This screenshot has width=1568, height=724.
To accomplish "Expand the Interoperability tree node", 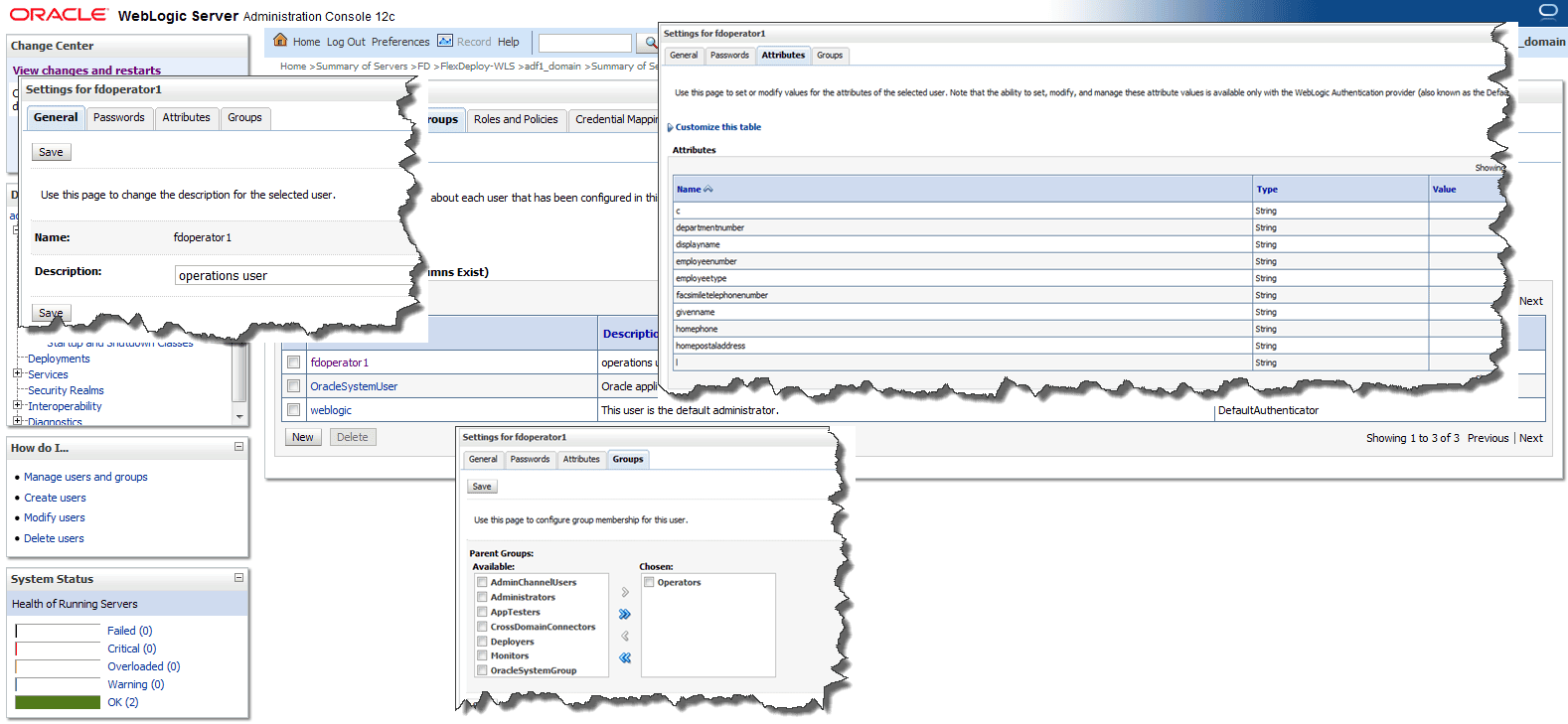I will pos(17,405).
